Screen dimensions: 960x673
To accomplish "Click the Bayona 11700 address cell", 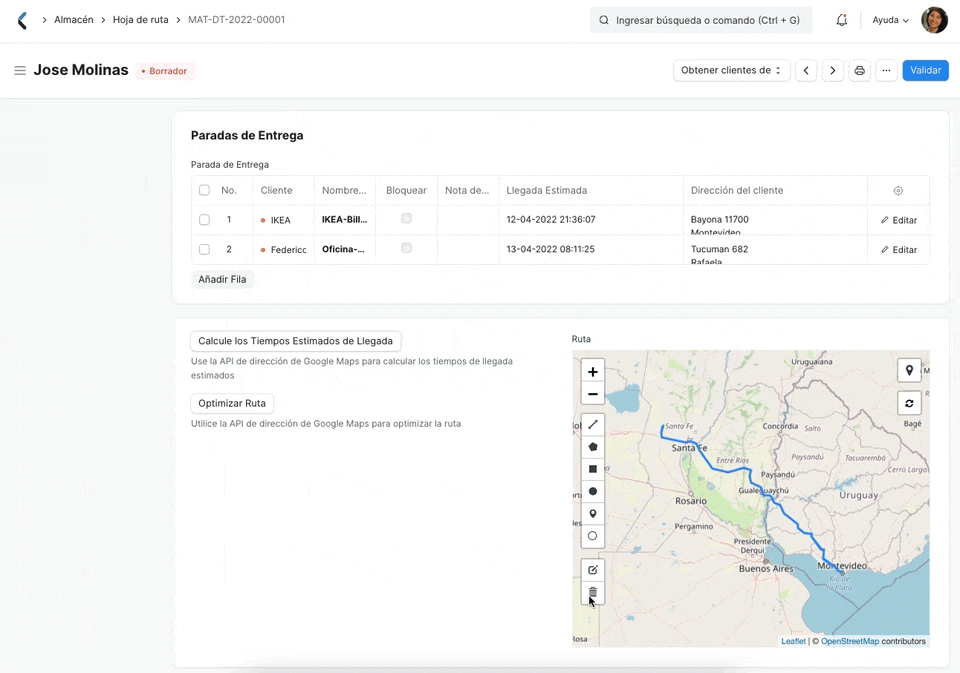I will (x=775, y=220).
